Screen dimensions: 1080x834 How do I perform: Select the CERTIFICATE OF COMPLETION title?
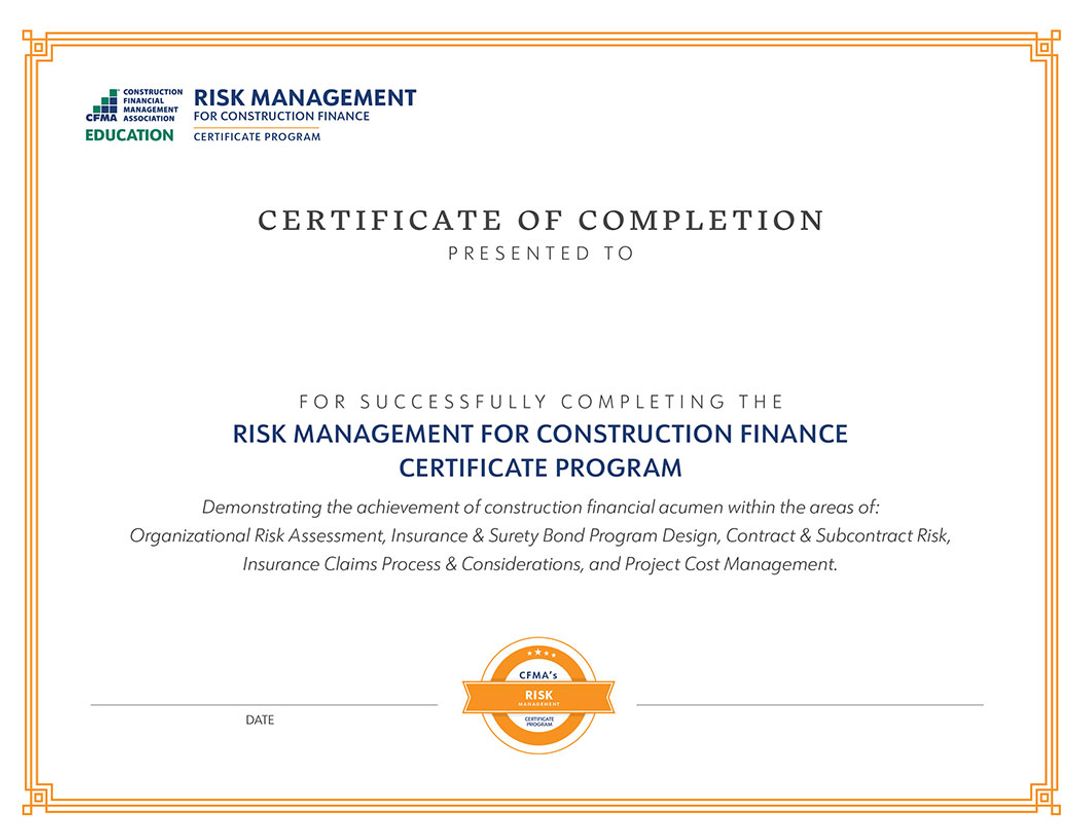[x=541, y=221]
